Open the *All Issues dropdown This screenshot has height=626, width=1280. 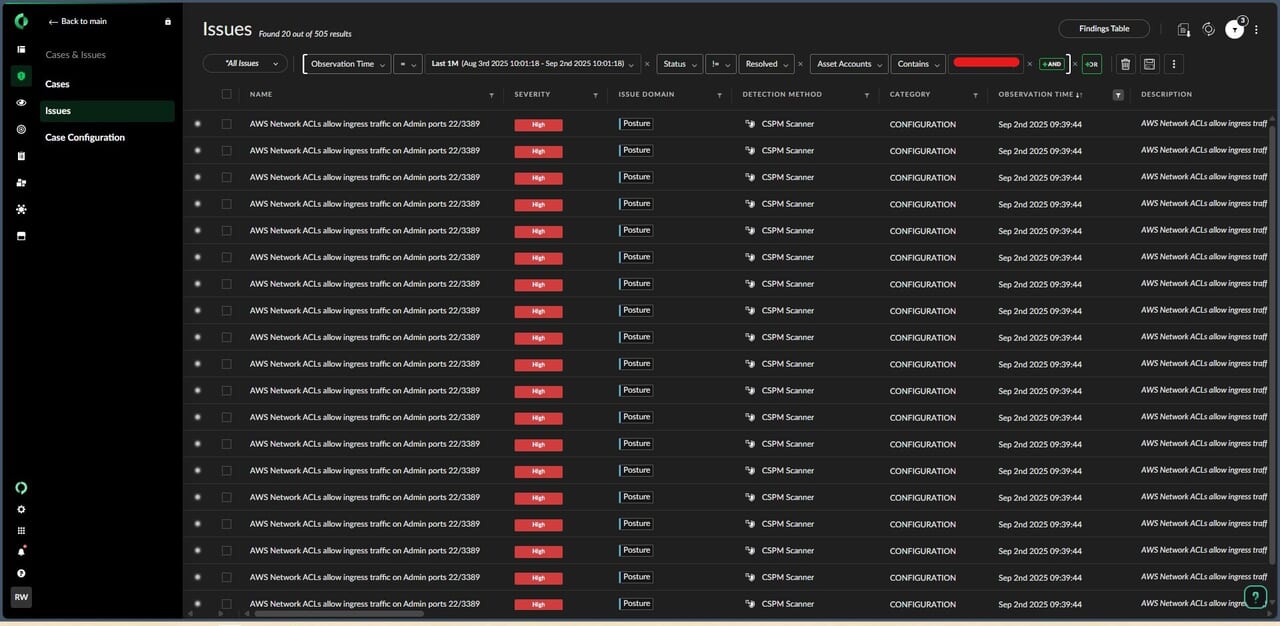[x=245, y=64]
